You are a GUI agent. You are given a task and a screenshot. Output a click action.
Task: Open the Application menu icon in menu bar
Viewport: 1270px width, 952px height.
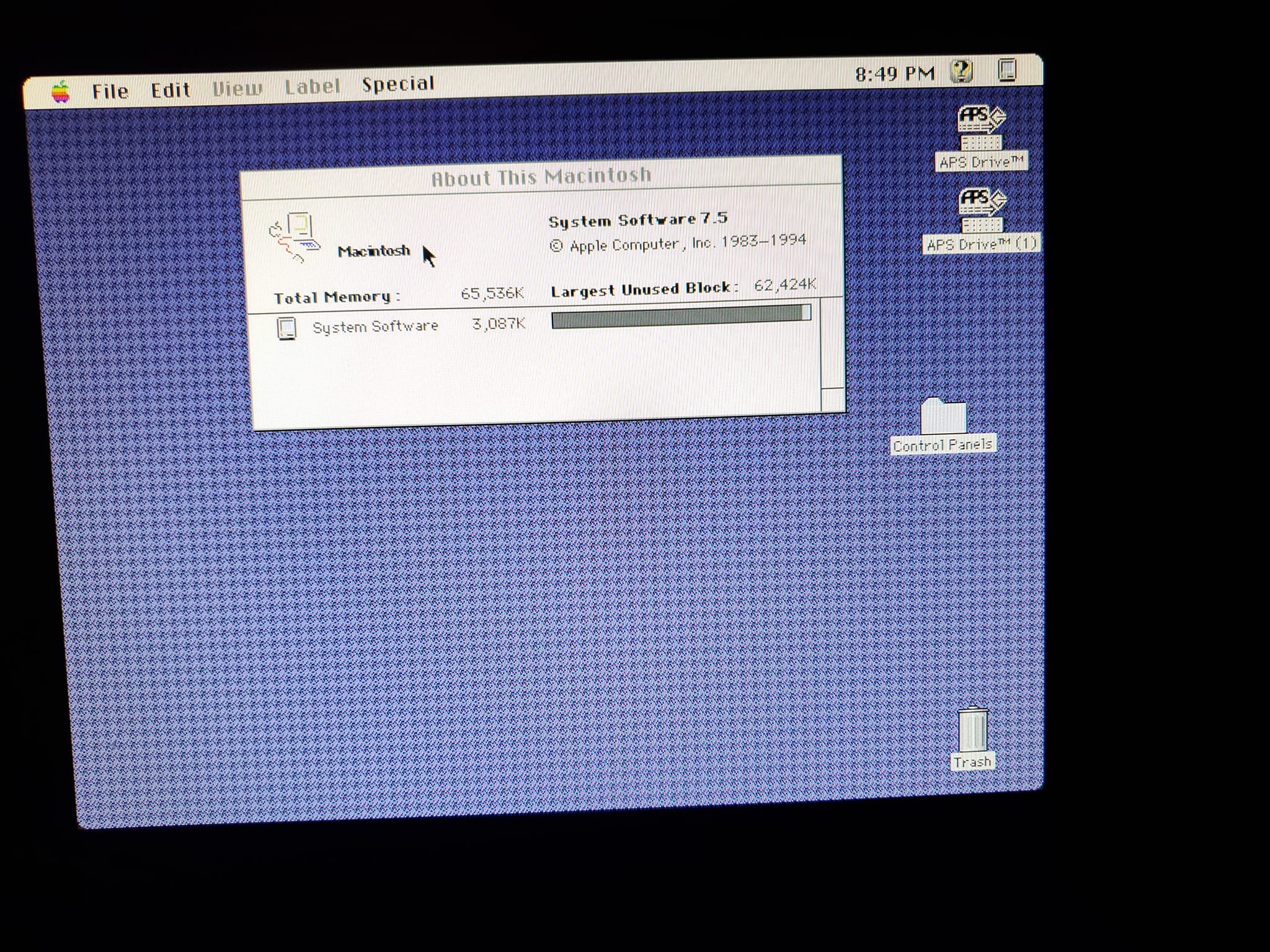coord(1008,70)
